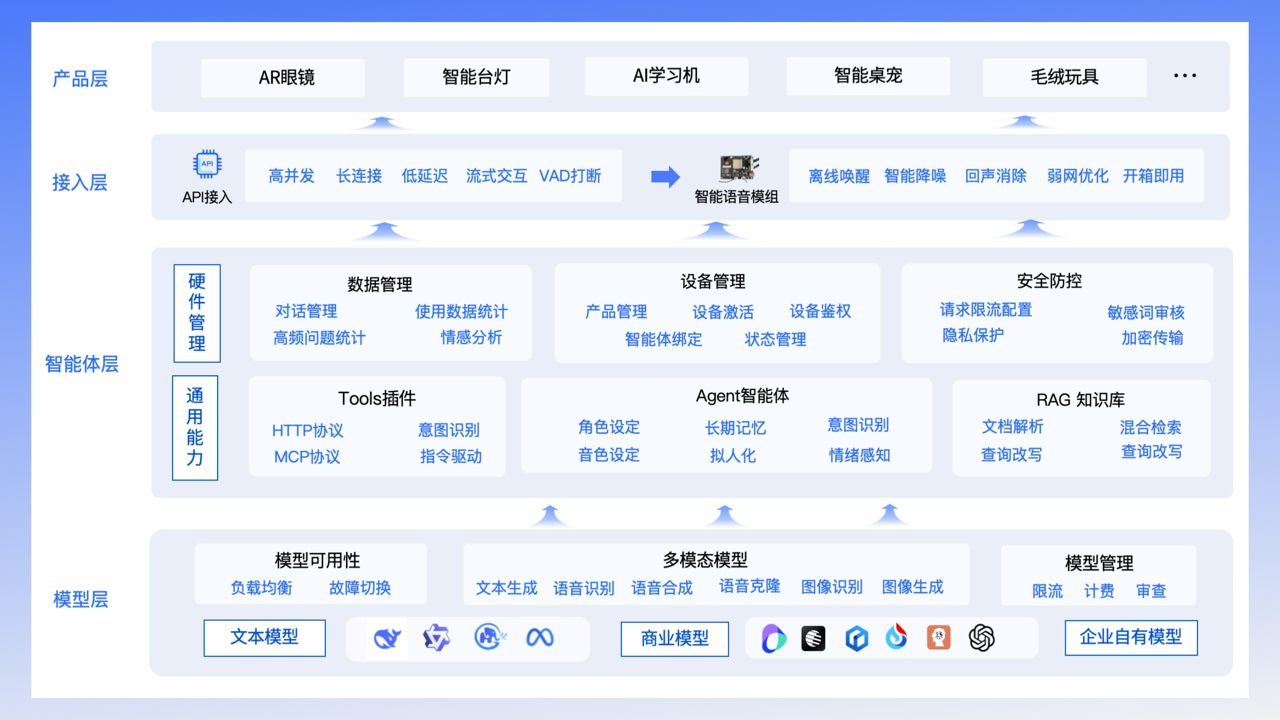Select the orange head-profile model logo
The image size is (1280, 720).
[x=938, y=638]
